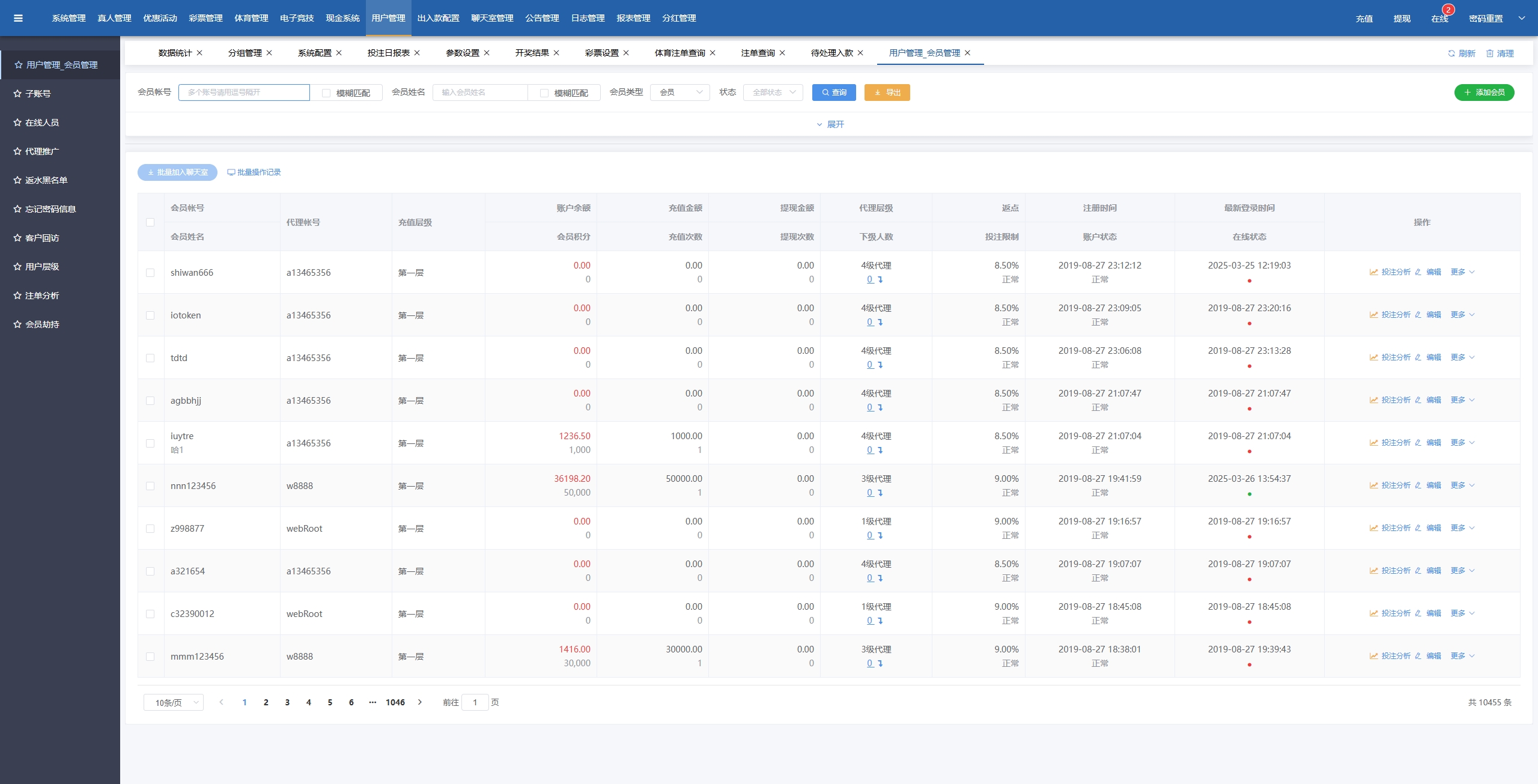Click 投注分析 chart icon for shiwan666
Screen dimensions: 1538x784
(x=1373, y=272)
